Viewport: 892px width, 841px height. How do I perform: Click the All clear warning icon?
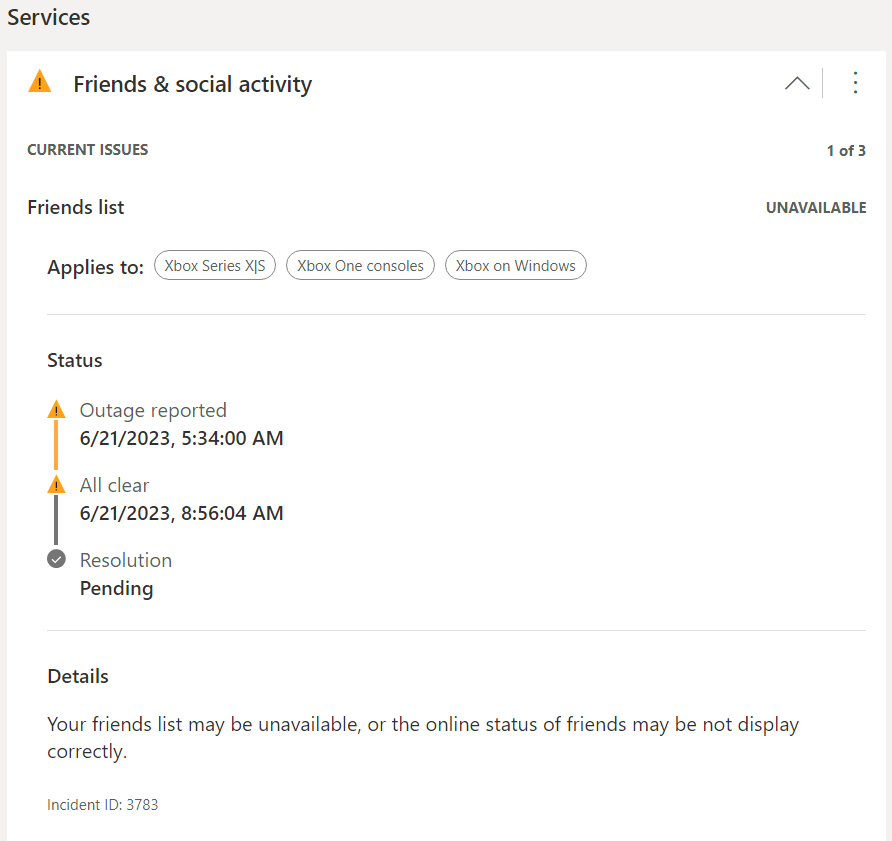pos(56,485)
